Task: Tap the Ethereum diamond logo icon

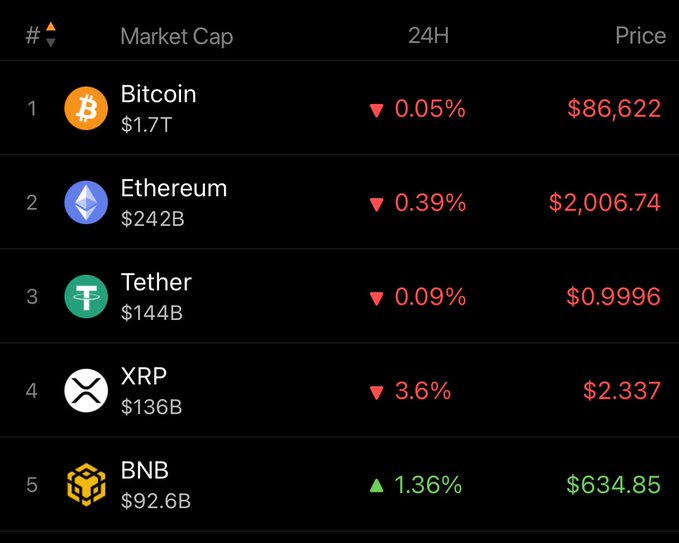Action: pos(86,202)
